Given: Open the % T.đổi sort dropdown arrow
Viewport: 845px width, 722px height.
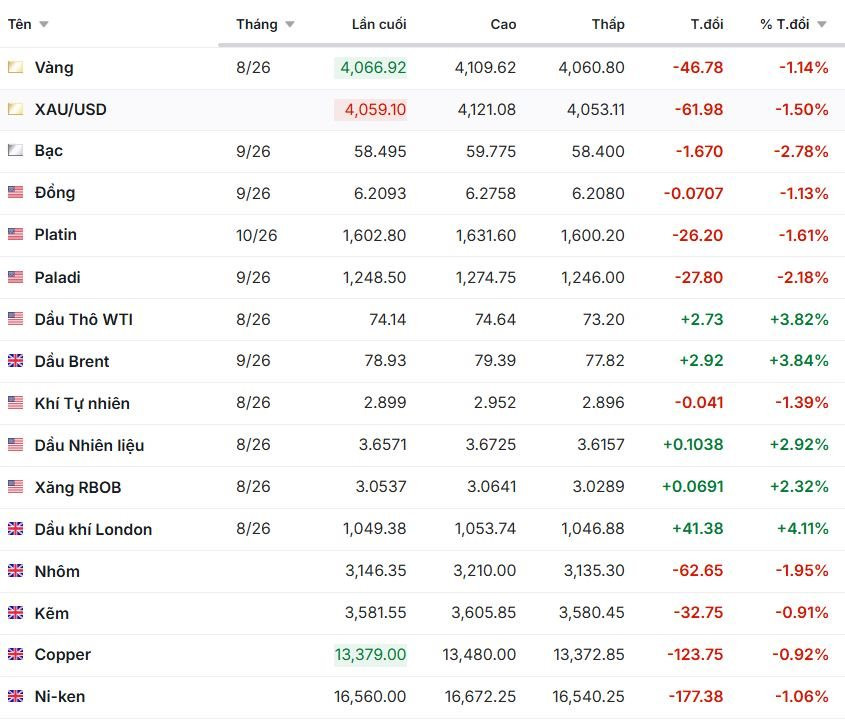Looking at the screenshot, I should 822,24.
